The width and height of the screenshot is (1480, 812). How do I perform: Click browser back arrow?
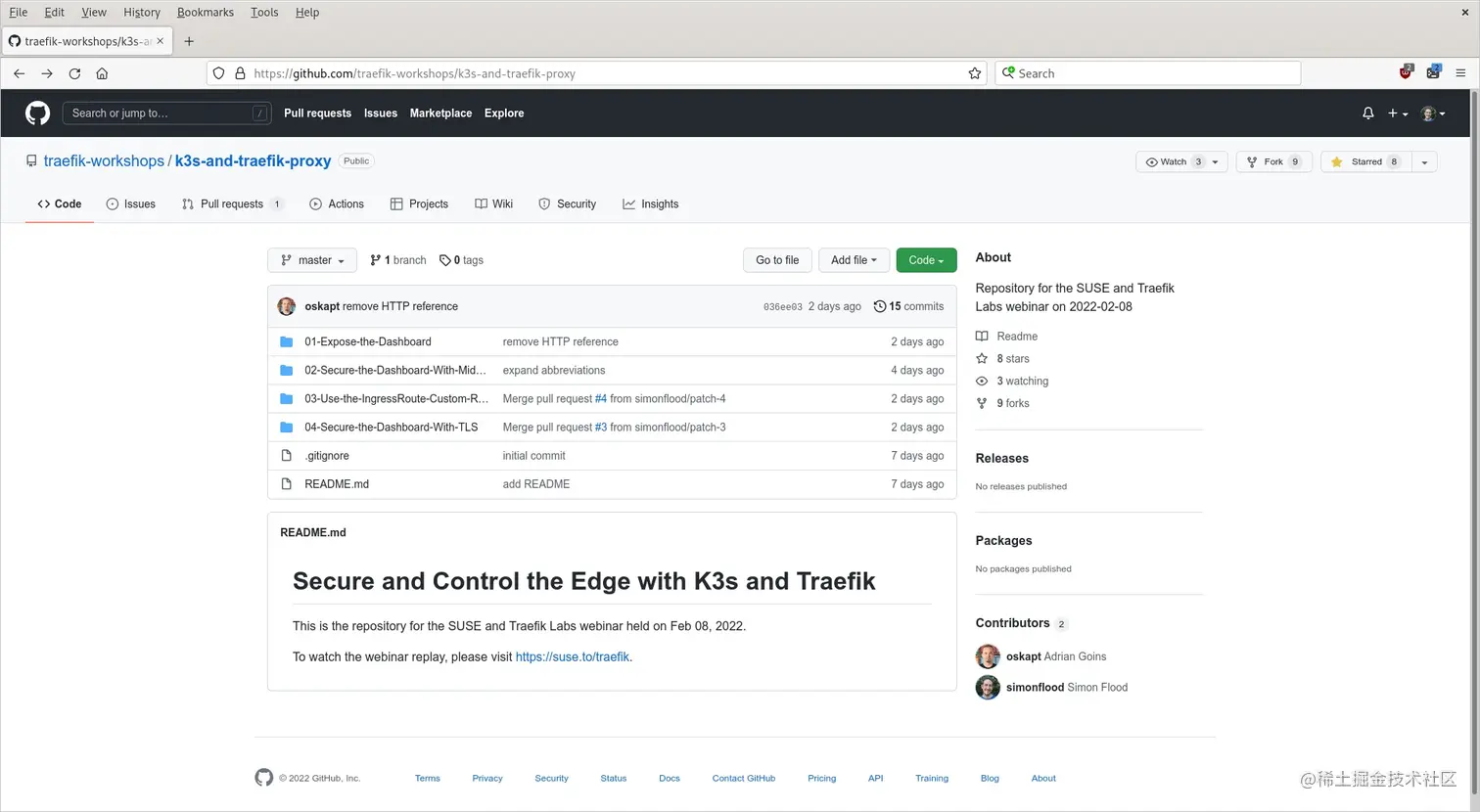pyautogui.click(x=20, y=73)
